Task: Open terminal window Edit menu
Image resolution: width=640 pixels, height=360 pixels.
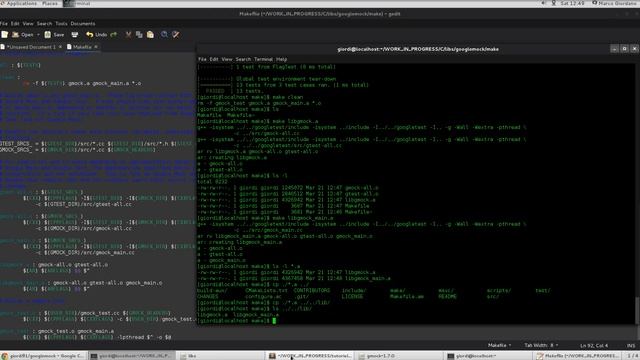Action: tap(214, 59)
